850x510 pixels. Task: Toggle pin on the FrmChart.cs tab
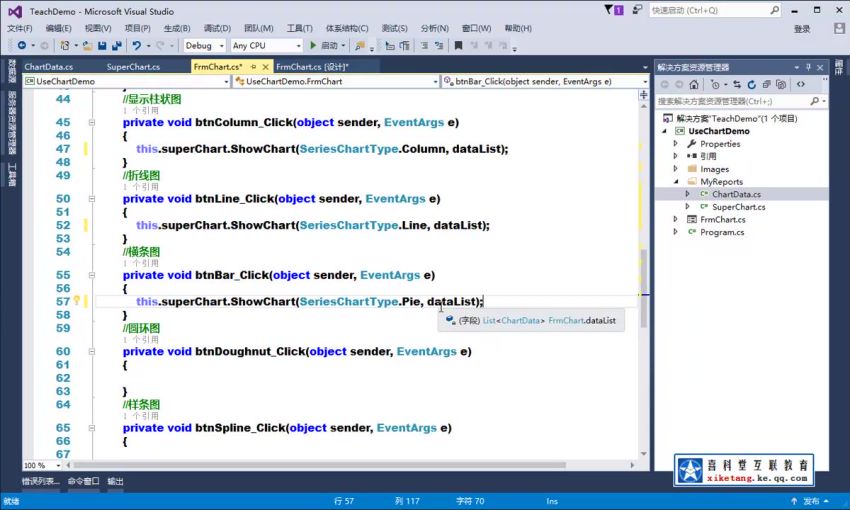pos(254,67)
